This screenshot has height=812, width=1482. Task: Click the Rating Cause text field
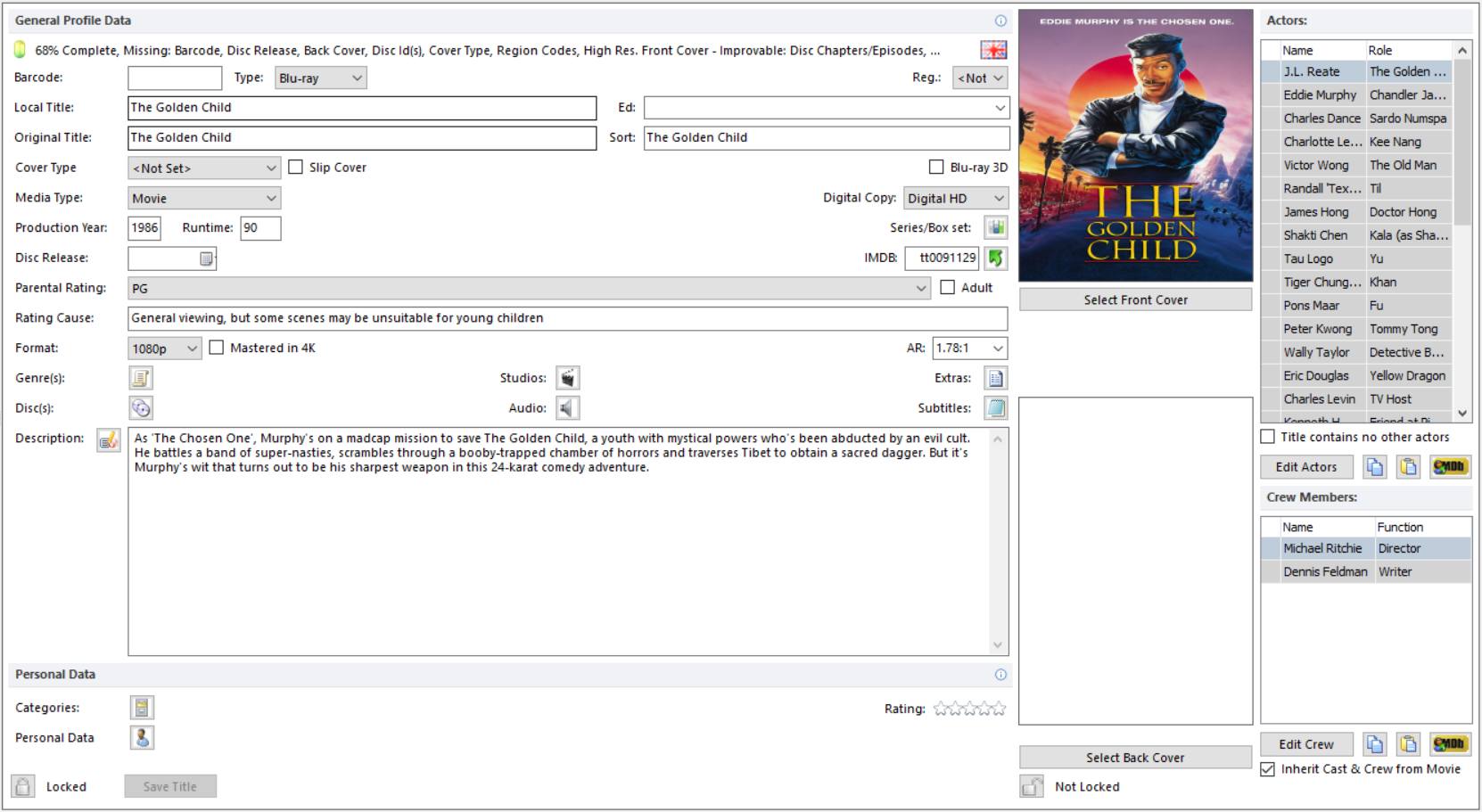(x=568, y=318)
